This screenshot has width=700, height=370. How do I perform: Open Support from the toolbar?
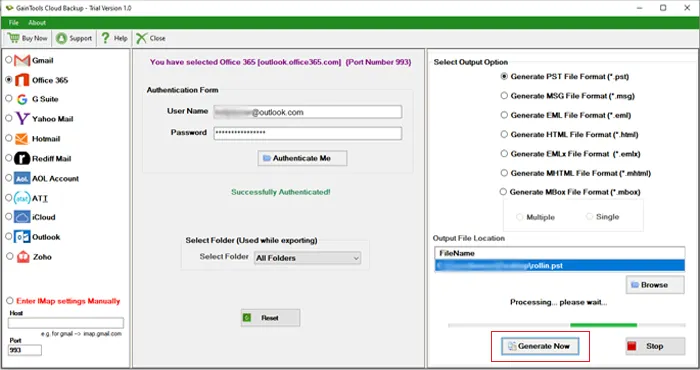(x=74, y=38)
